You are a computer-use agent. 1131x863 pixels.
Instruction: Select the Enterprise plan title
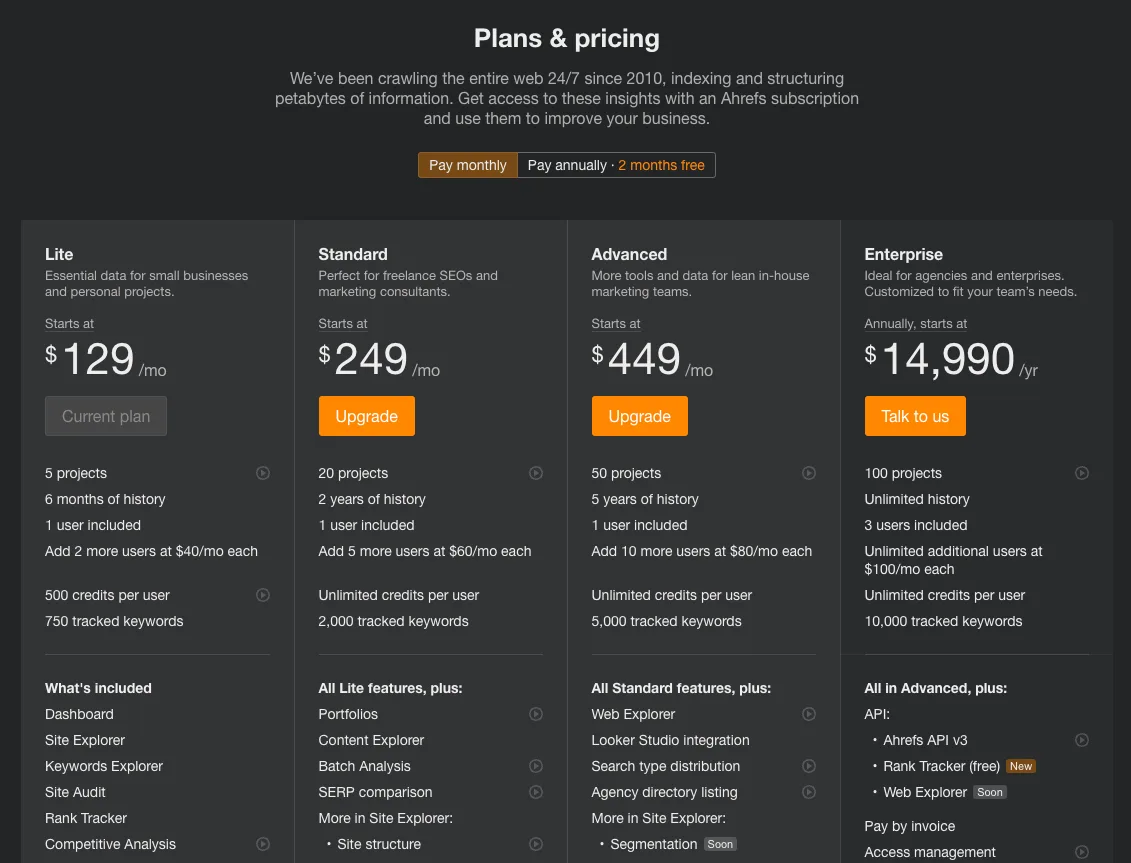point(903,255)
